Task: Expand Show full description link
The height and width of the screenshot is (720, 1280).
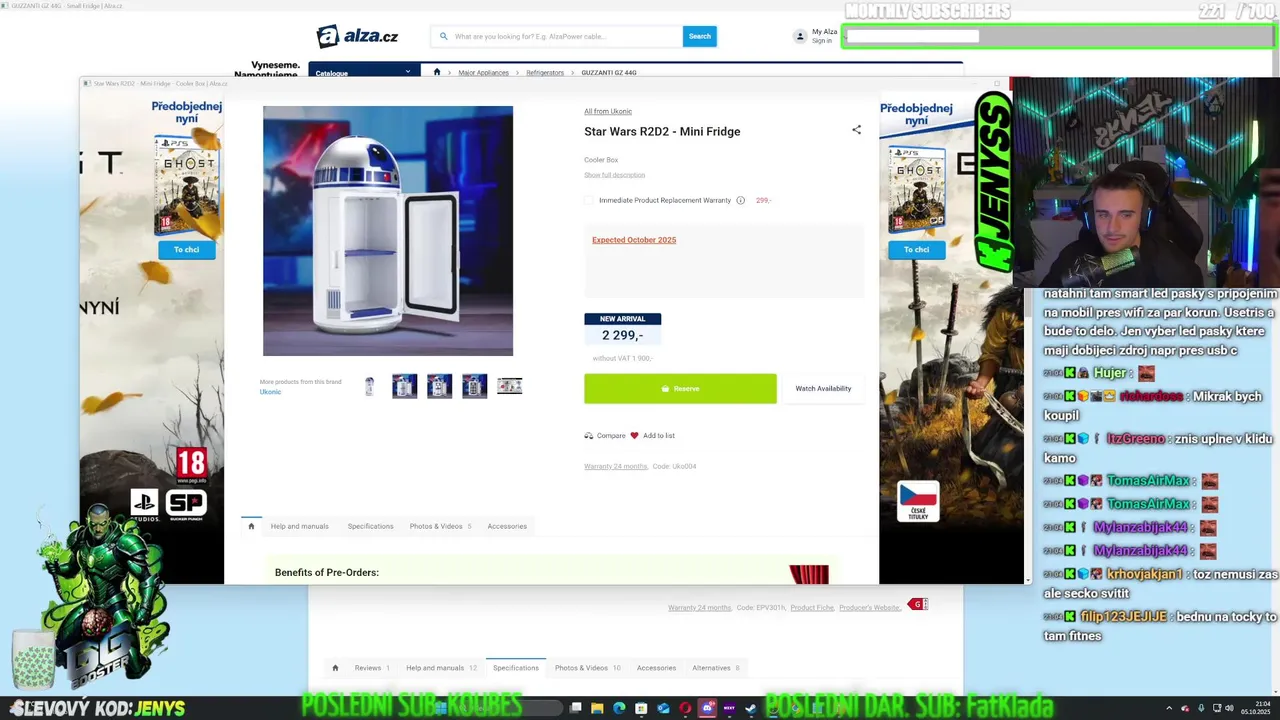Action: pos(614,175)
